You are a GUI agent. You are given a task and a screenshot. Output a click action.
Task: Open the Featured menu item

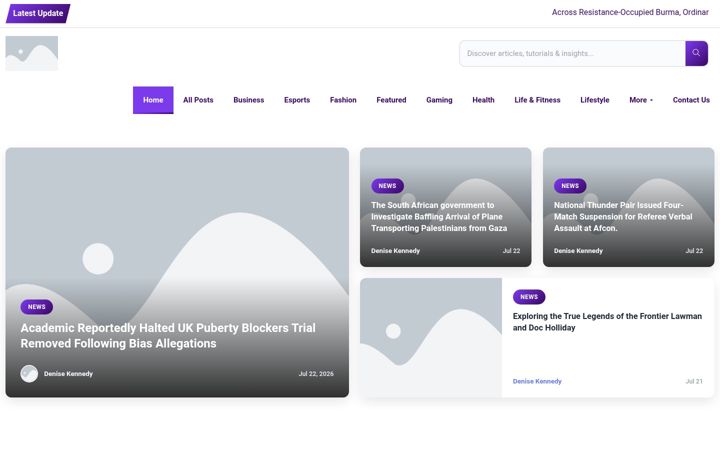tap(391, 100)
